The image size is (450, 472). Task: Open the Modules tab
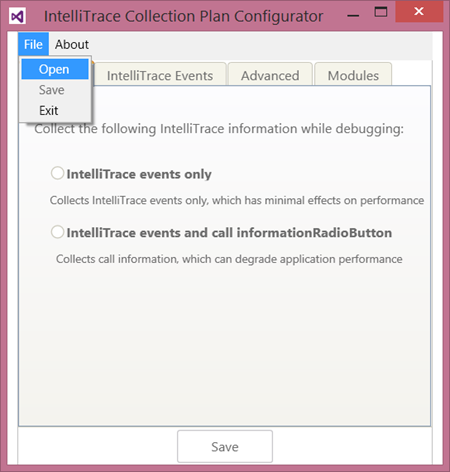point(353,75)
